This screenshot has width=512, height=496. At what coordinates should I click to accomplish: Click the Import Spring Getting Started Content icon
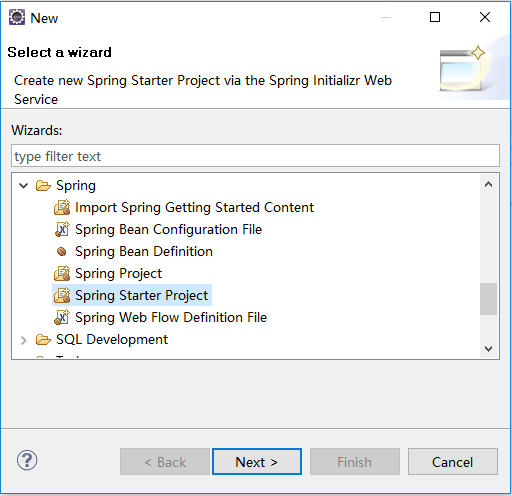(x=62, y=207)
